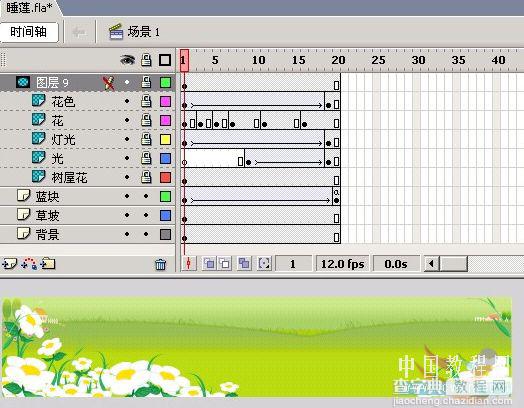Click the Insert Layer Folder icon
524x408 pixels.
click(x=48, y=264)
